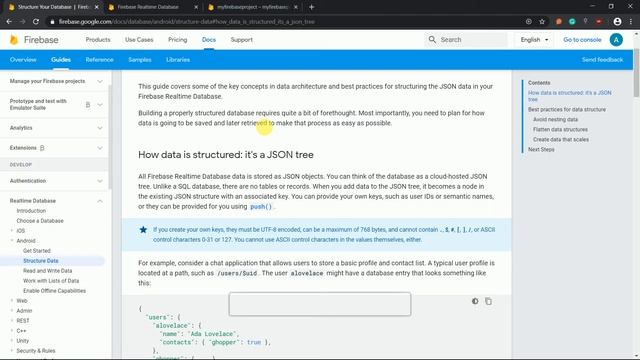Jump to Best practices for data structure
This screenshot has width=640, height=360.
coord(567,109)
